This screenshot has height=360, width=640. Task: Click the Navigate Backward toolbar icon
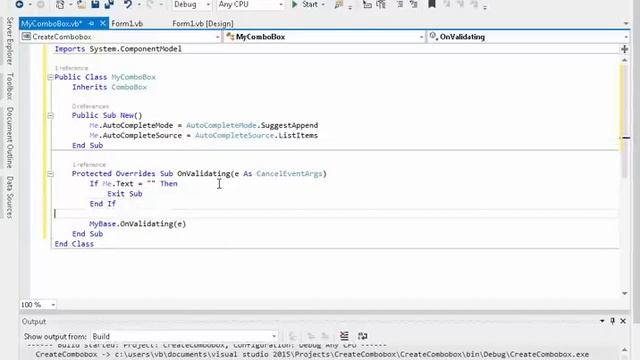point(19,4)
